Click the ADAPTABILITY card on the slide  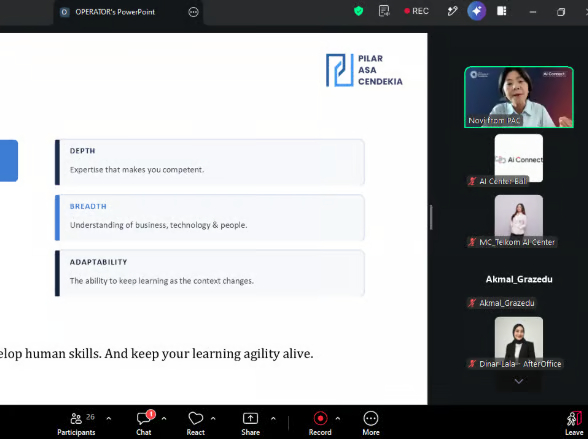[x=210, y=273]
